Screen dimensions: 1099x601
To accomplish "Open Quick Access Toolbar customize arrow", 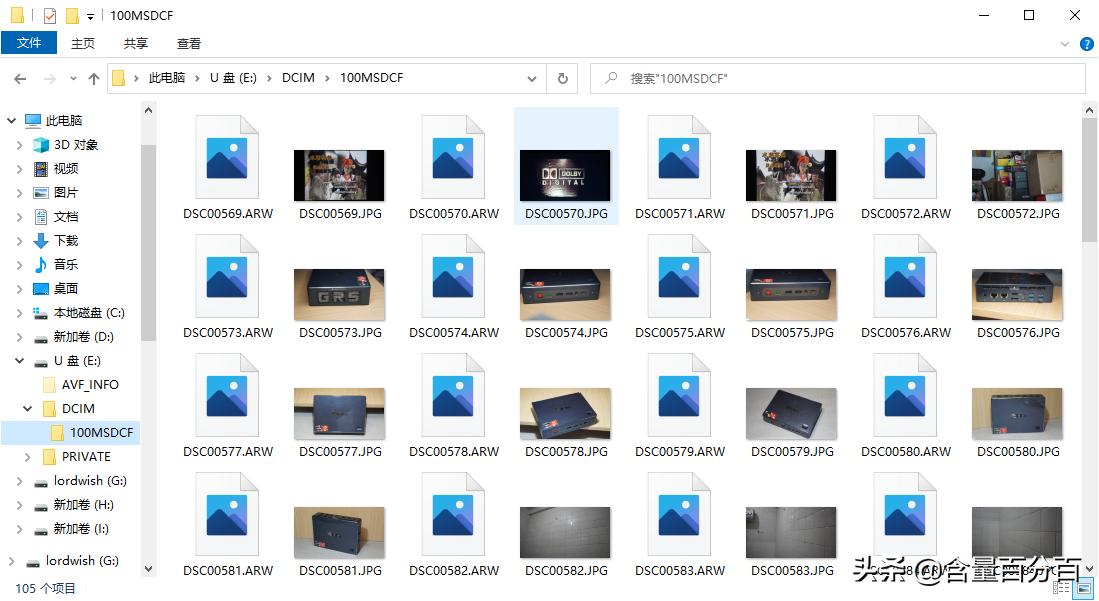I will pos(90,16).
